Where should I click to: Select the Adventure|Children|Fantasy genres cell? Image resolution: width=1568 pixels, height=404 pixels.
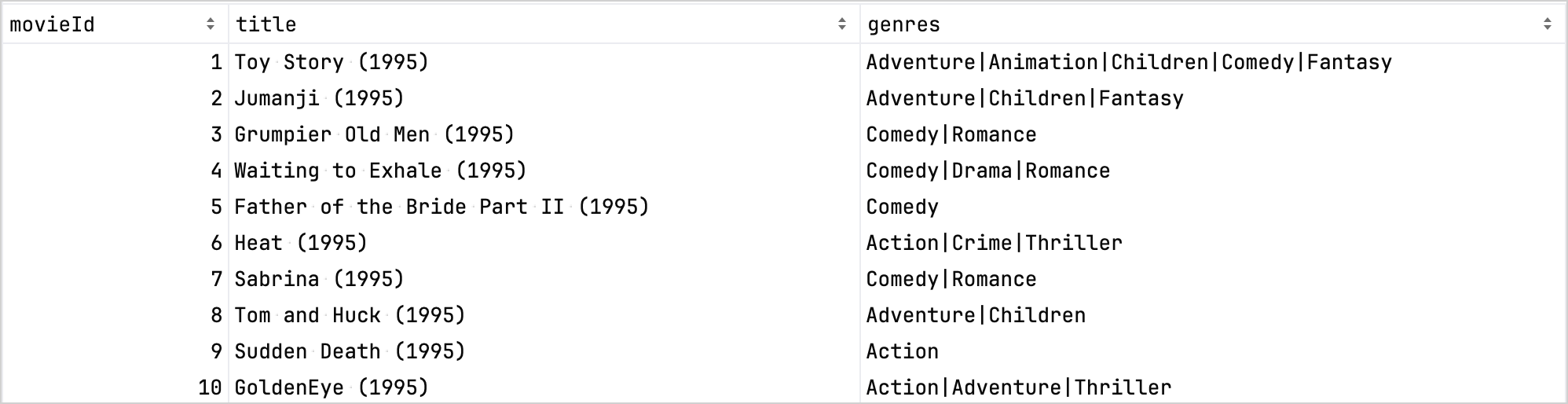click(1024, 98)
